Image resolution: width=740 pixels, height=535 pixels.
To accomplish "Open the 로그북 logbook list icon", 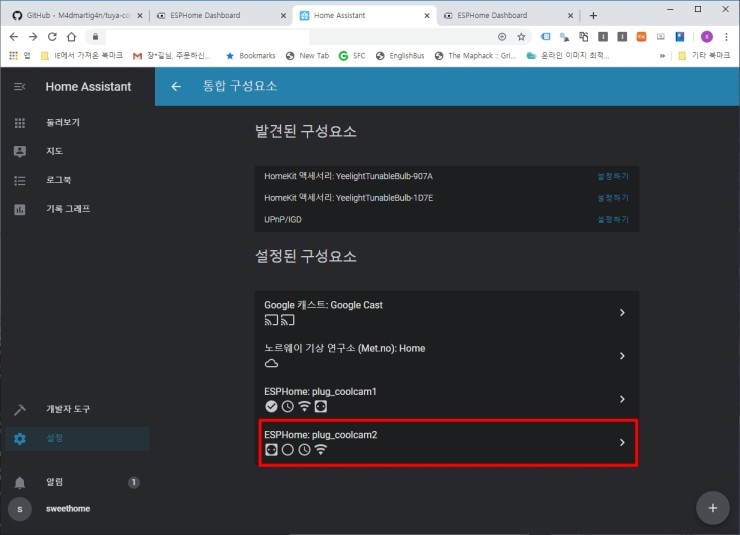I will pyautogui.click(x=20, y=180).
